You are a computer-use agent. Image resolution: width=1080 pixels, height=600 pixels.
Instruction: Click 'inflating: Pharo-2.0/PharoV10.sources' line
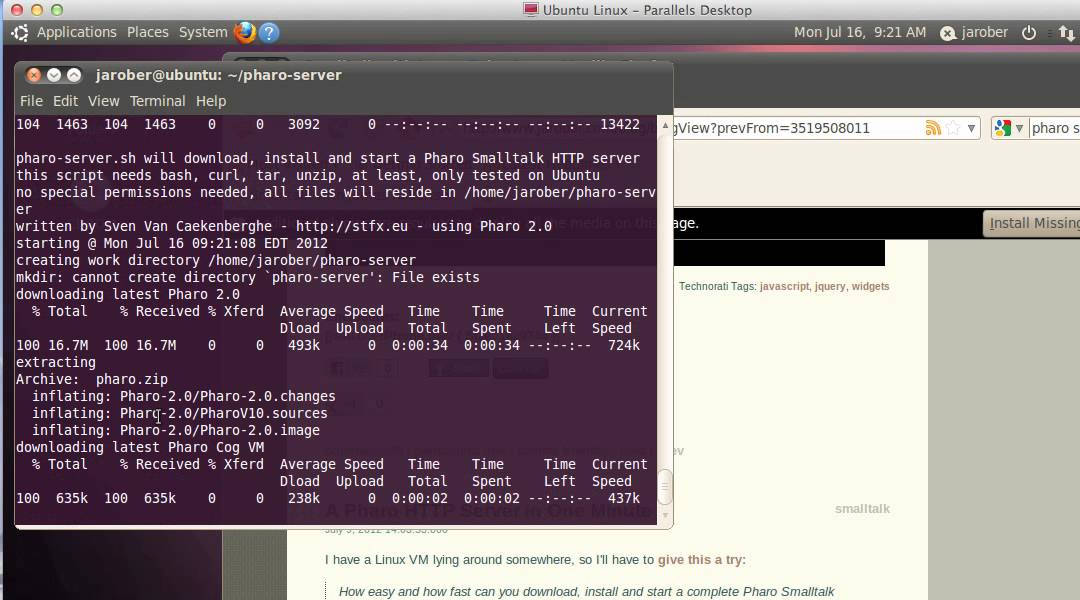(x=180, y=413)
